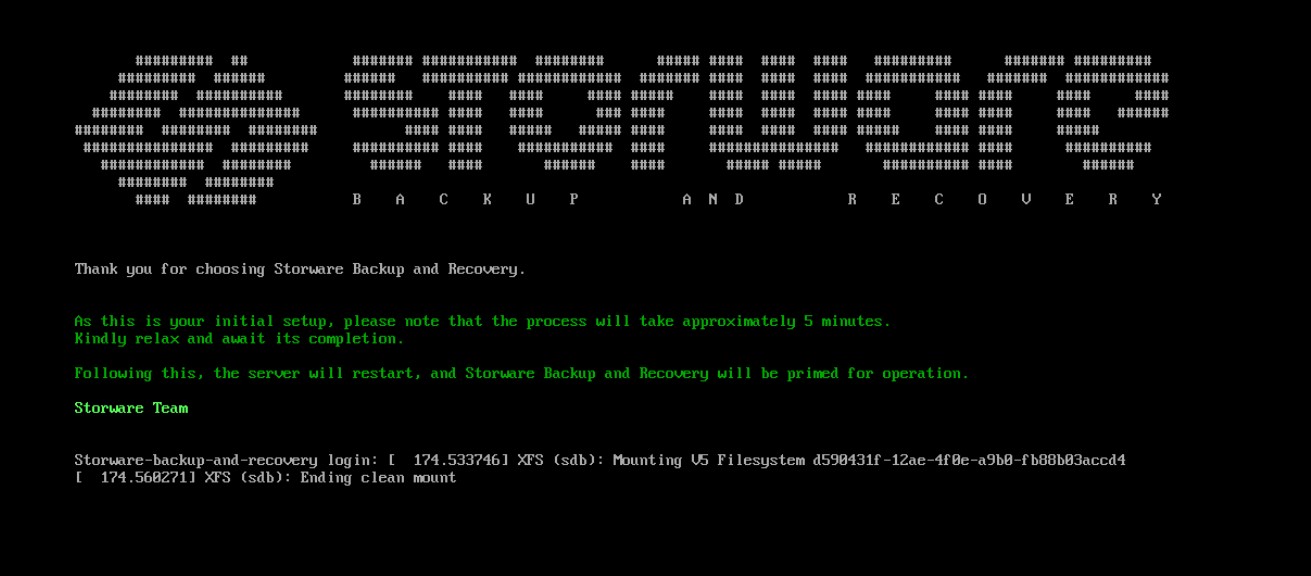Click the "Kindly relax and await its completion" line
The width and height of the screenshot is (1311, 576).
(x=239, y=338)
